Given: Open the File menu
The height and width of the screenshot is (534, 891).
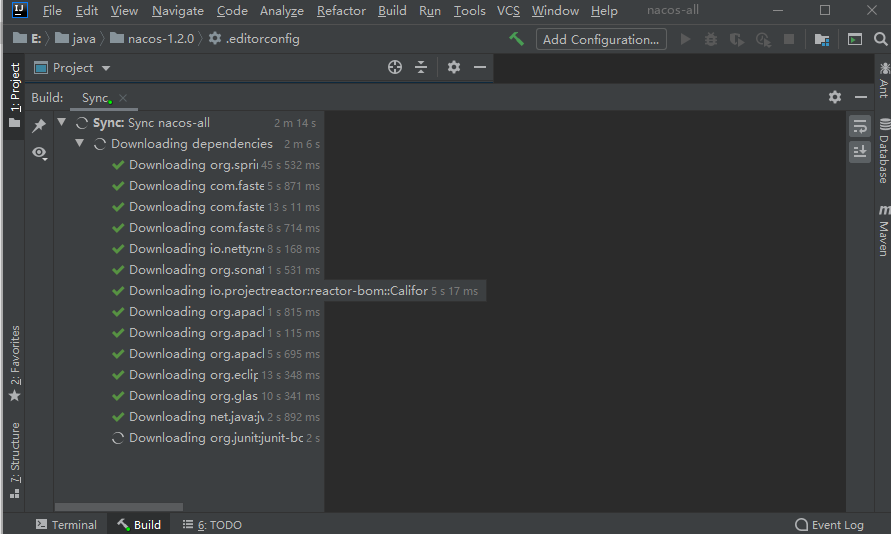Looking at the screenshot, I should [x=52, y=11].
